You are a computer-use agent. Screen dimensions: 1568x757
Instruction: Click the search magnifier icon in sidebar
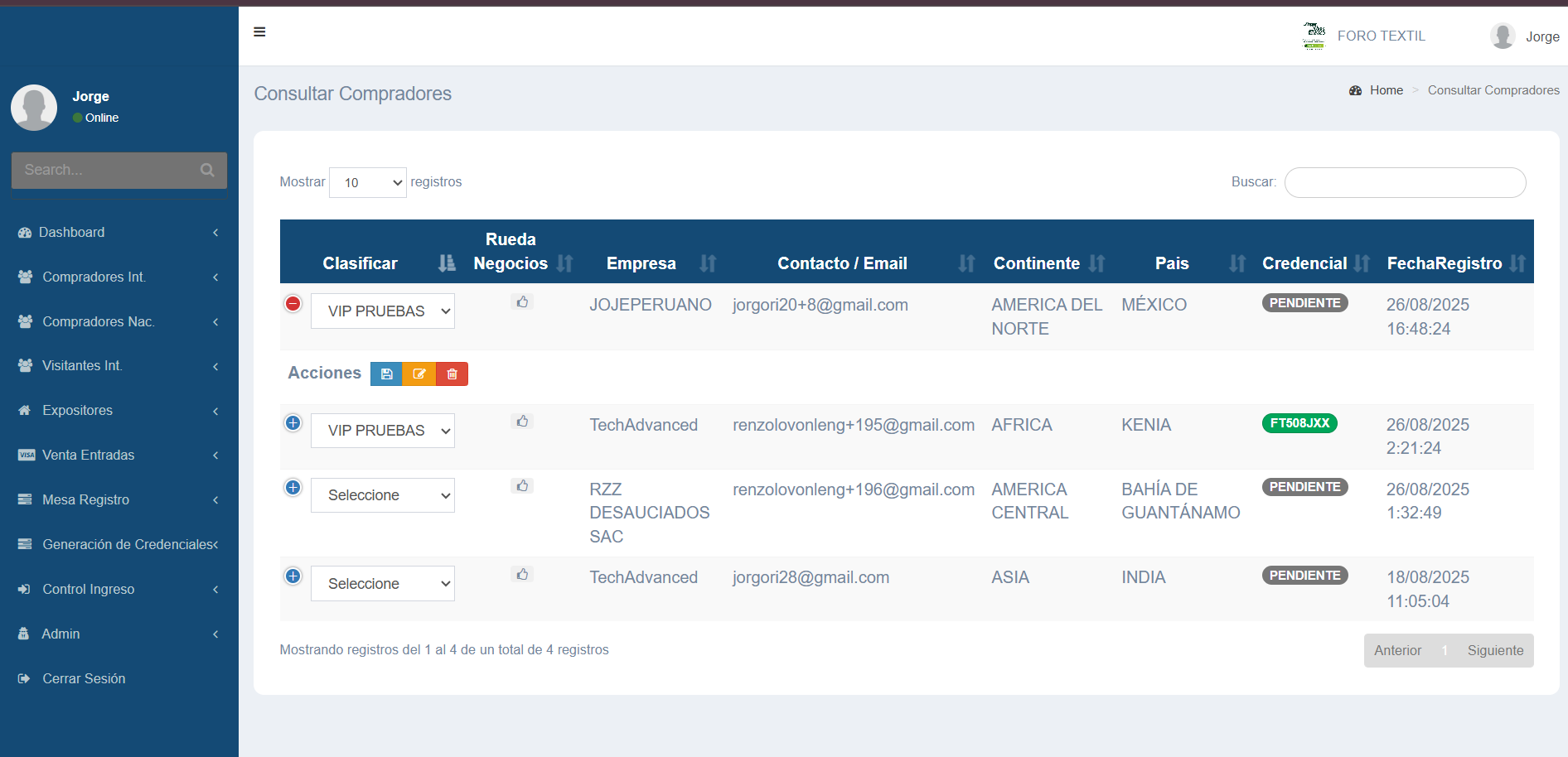tap(207, 170)
